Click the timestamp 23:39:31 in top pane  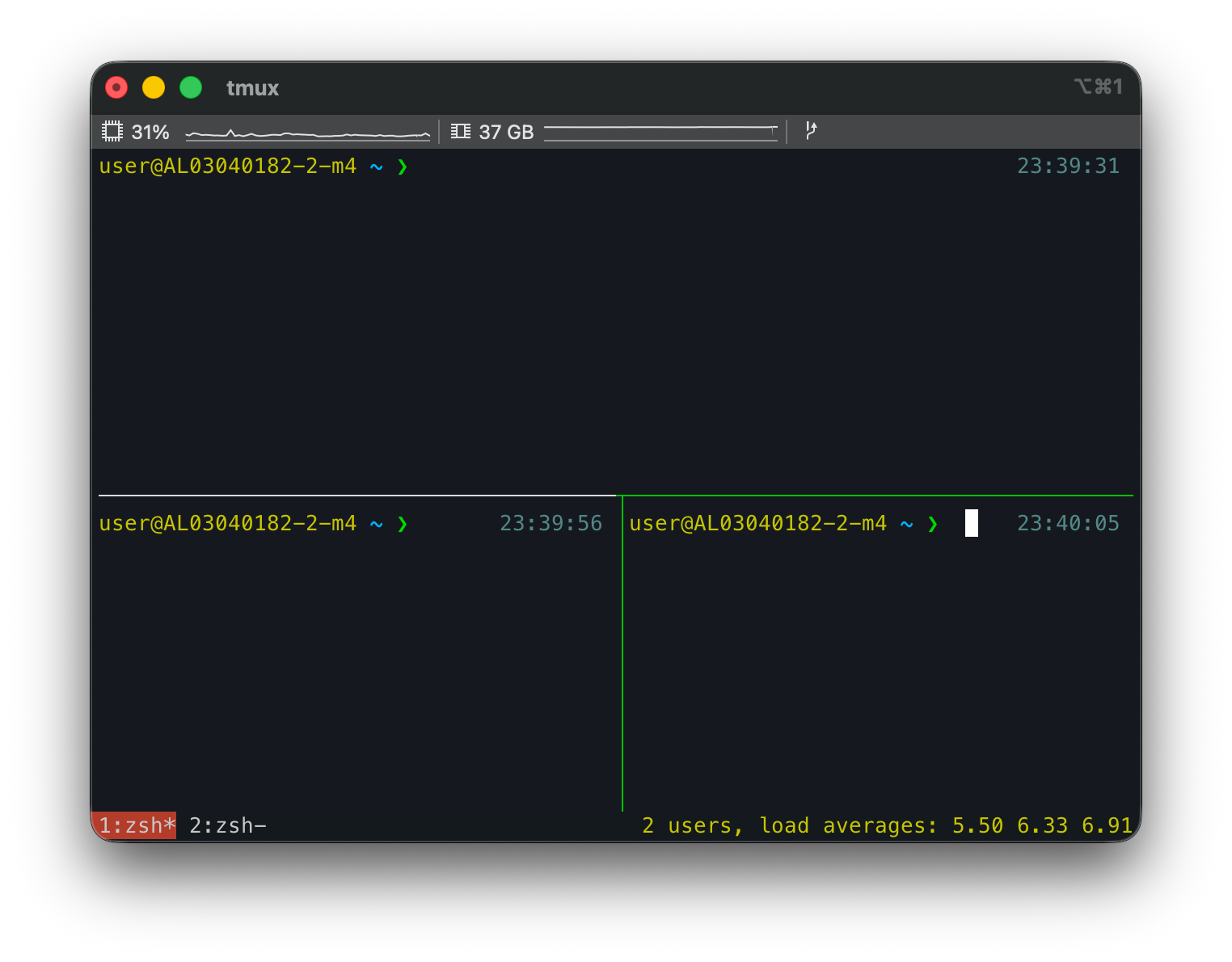(1068, 166)
